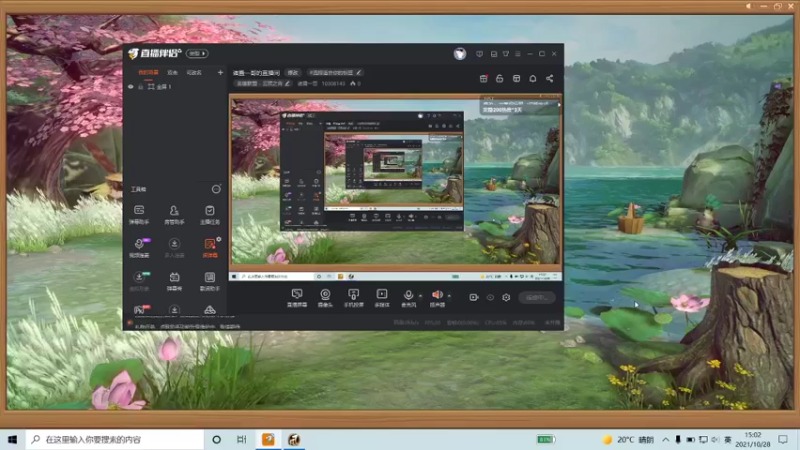
Task: Open the Windows Start menu
Action: click(x=13, y=439)
